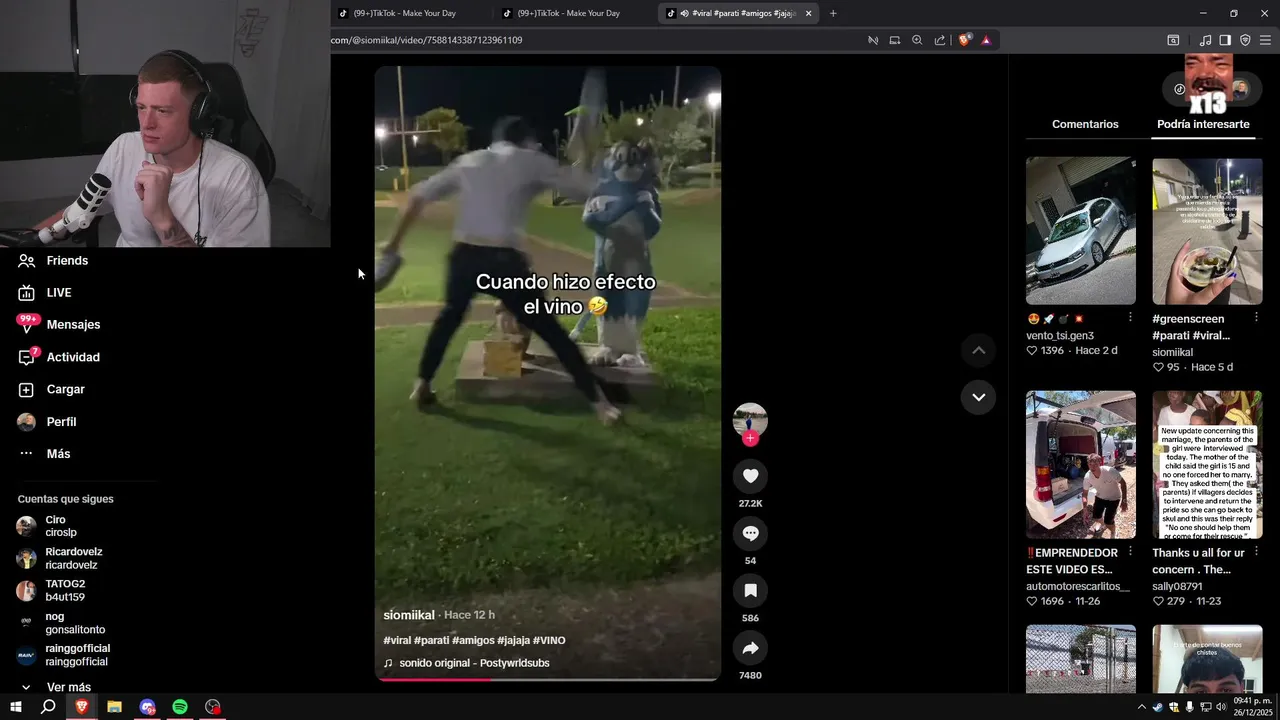The height and width of the screenshot is (720, 1280).
Task: Open the EMPRENDEDOR van video thumbnail
Action: pyautogui.click(x=1081, y=465)
